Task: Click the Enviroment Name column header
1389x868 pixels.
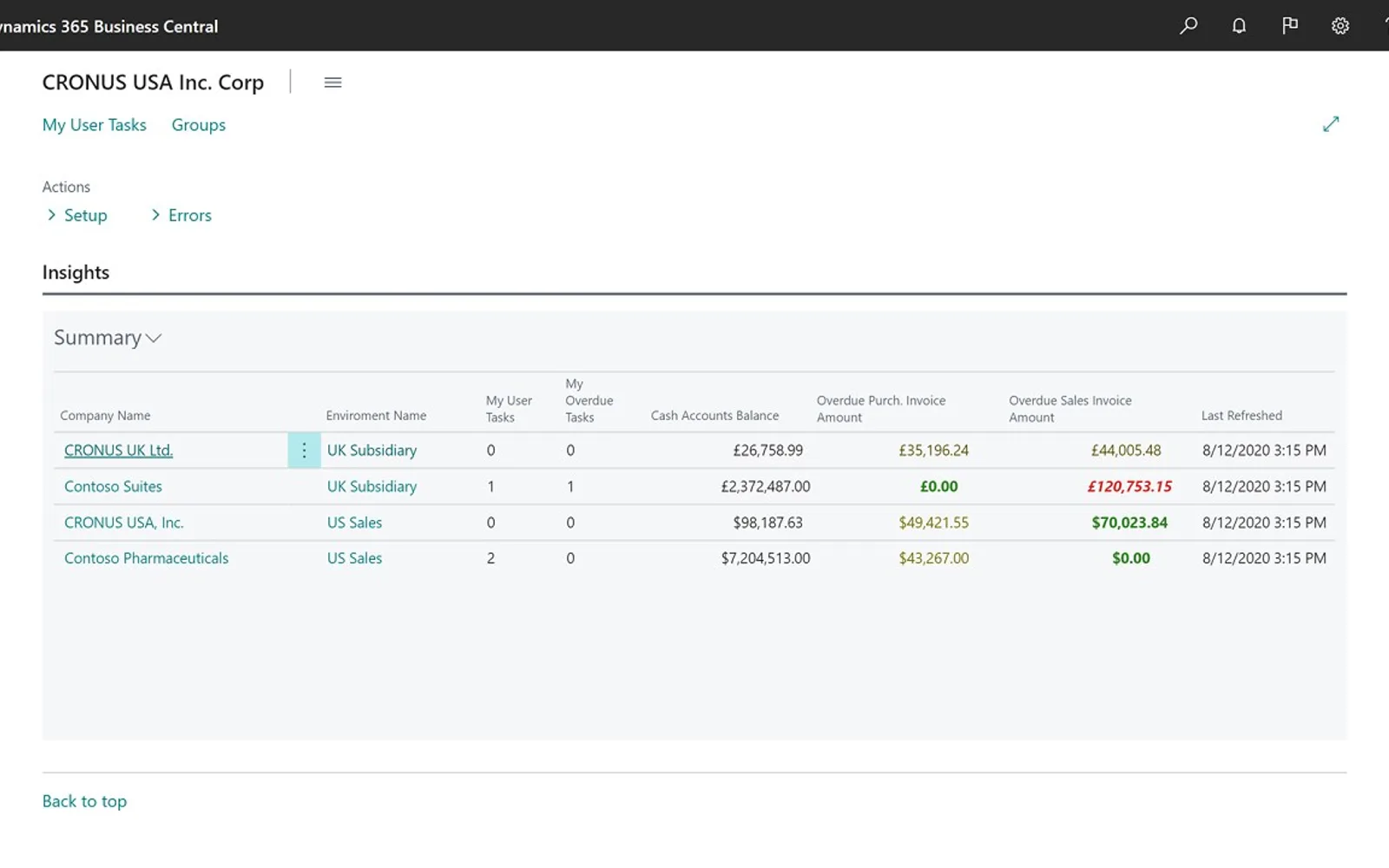Action: 376,416
